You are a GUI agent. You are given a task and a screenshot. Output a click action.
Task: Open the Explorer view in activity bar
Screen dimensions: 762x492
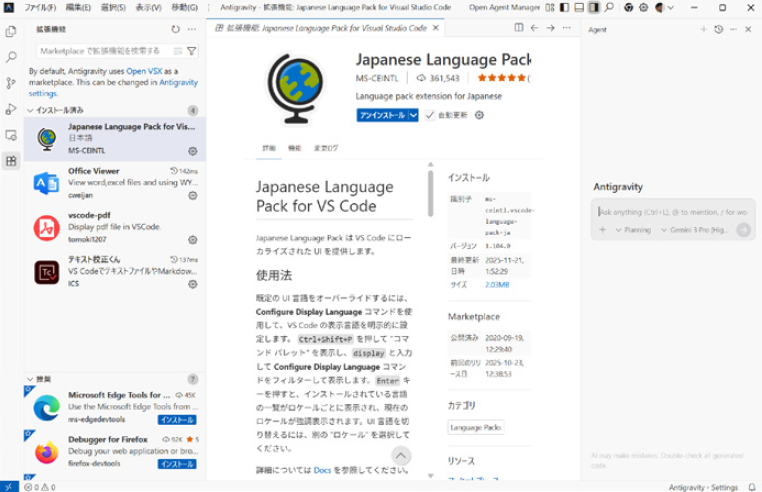coord(11,31)
